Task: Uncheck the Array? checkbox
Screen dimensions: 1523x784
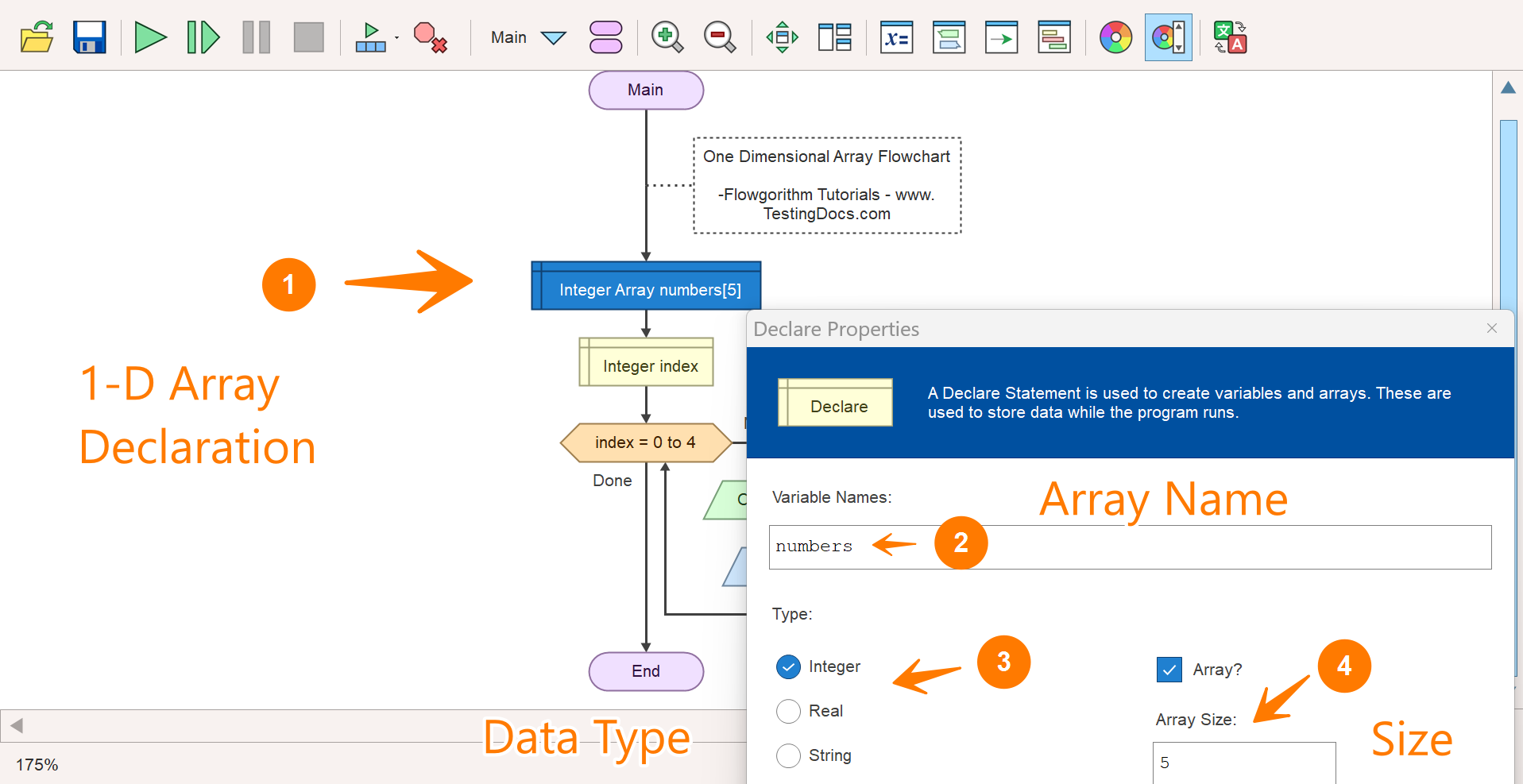Action: coord(1169,670)
